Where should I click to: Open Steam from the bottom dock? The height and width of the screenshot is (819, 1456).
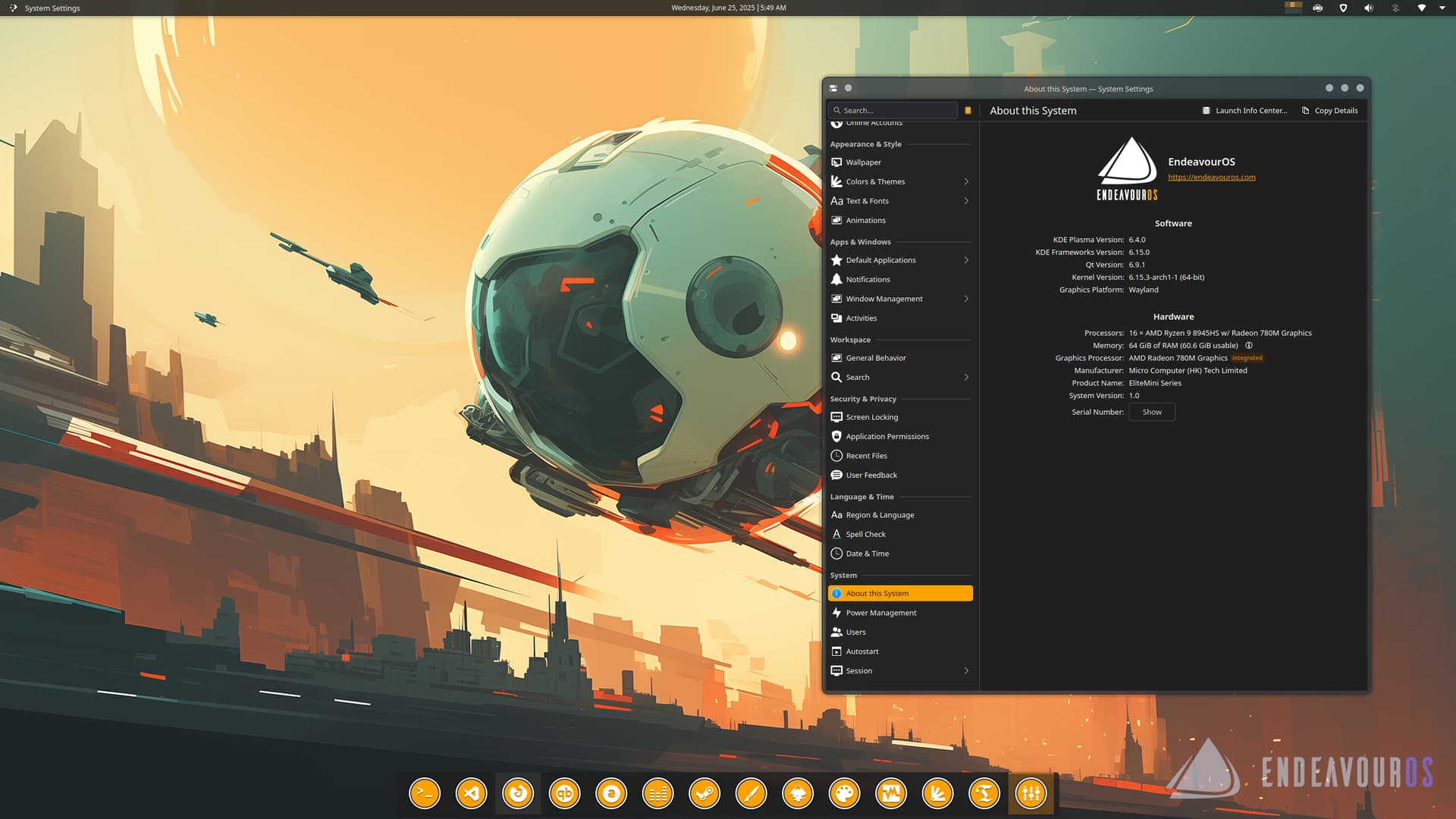click(x=704, y=794)
